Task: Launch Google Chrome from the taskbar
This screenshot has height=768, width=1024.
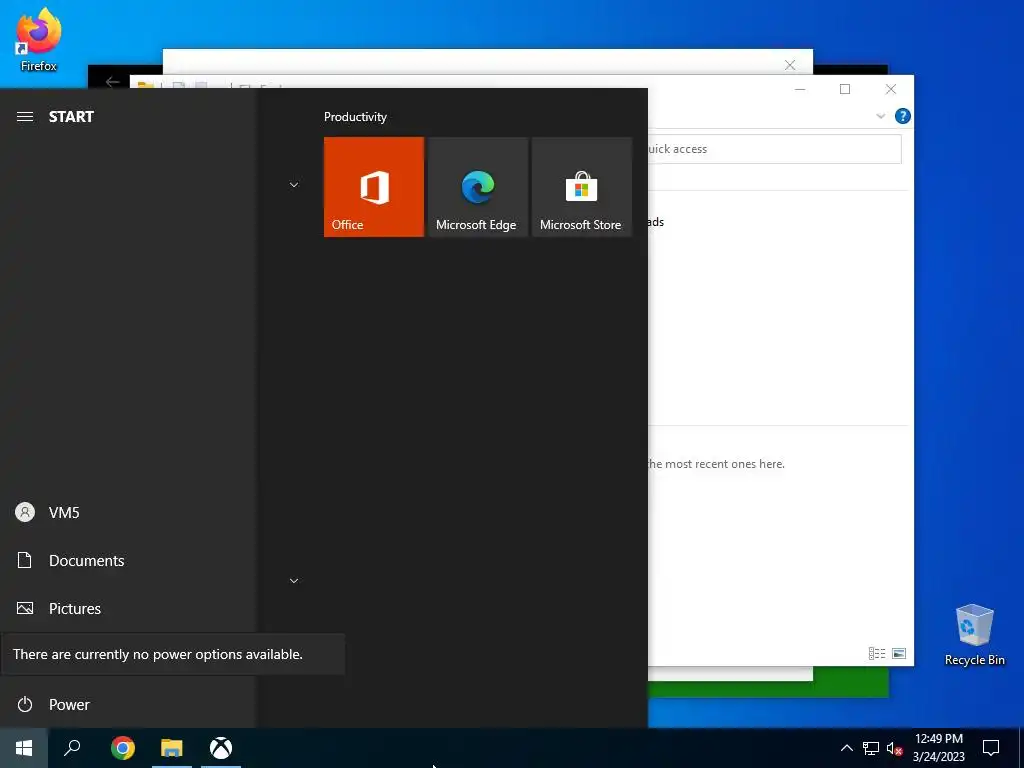Action: 123,748
